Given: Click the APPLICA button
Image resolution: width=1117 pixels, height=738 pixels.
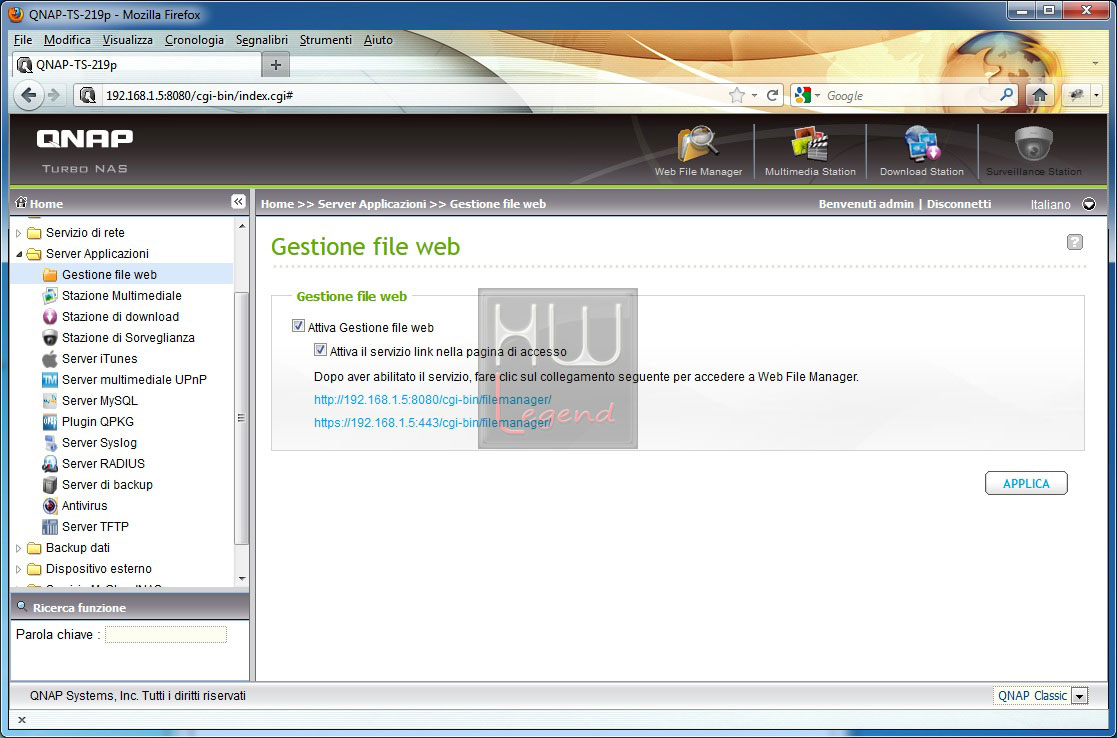Looking at the screenshot, I should [x=1027, y=483].
